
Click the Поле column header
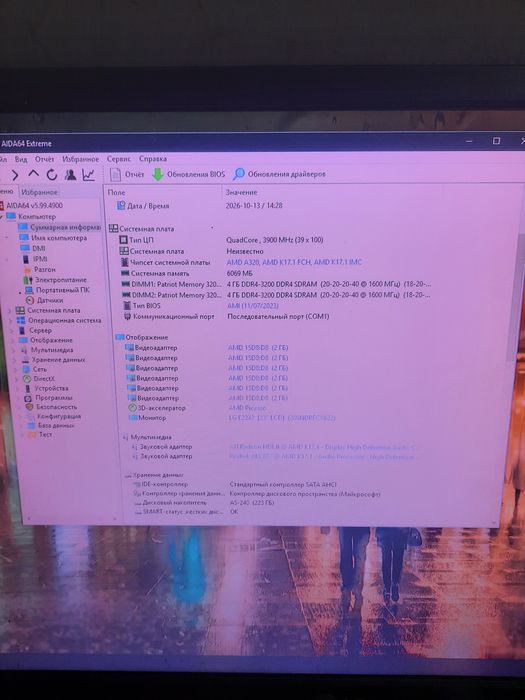tap(117, 192)
